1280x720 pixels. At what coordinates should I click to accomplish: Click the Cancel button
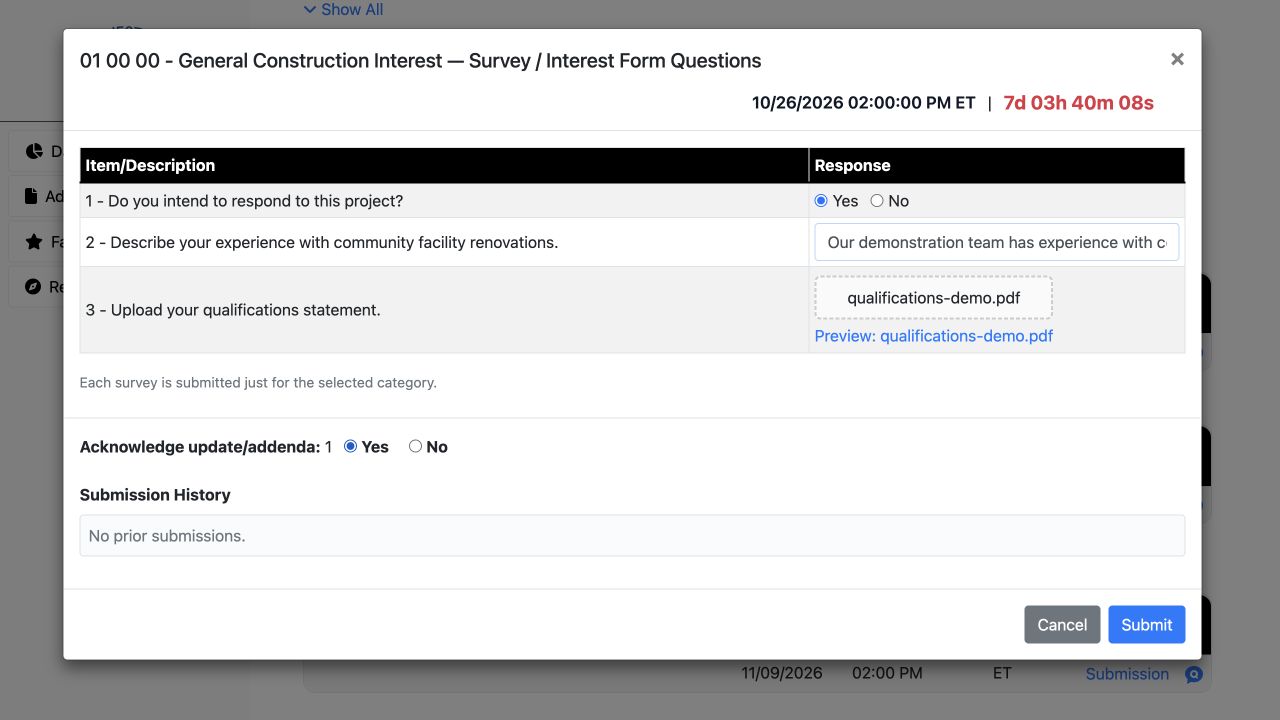[1062, 624]
